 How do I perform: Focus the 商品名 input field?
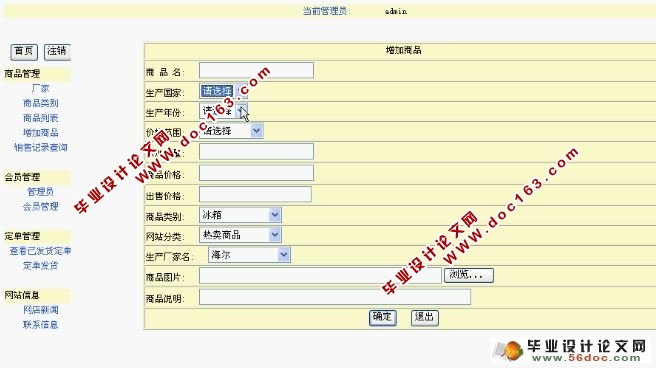(x=256, y=70)
